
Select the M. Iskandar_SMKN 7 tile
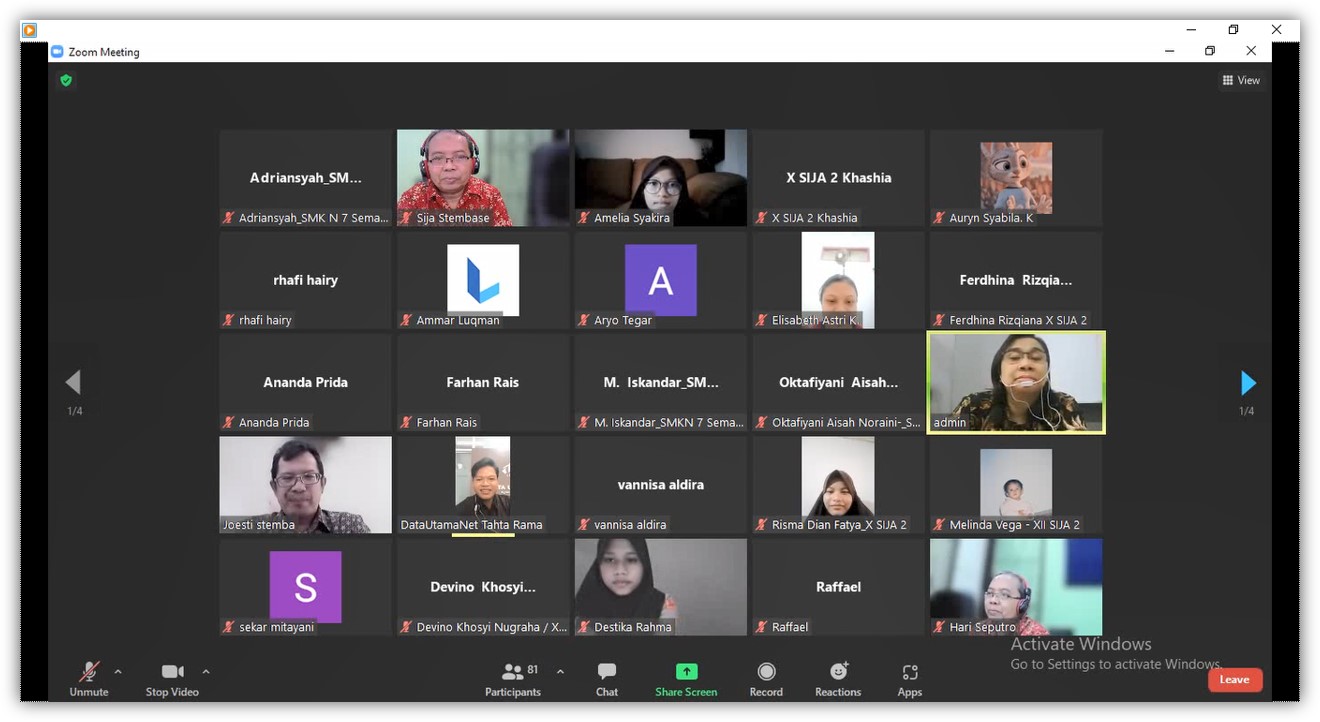(661, 382)
